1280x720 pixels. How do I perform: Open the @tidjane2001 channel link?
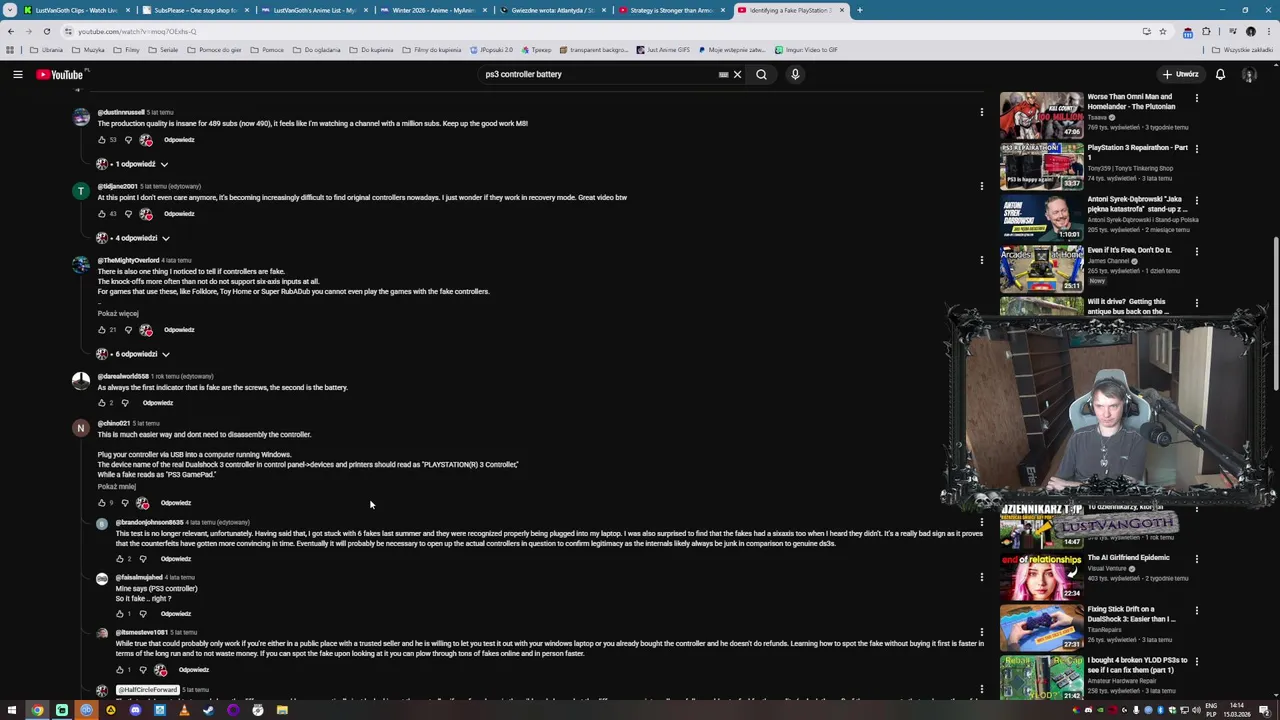coord(117,186)
